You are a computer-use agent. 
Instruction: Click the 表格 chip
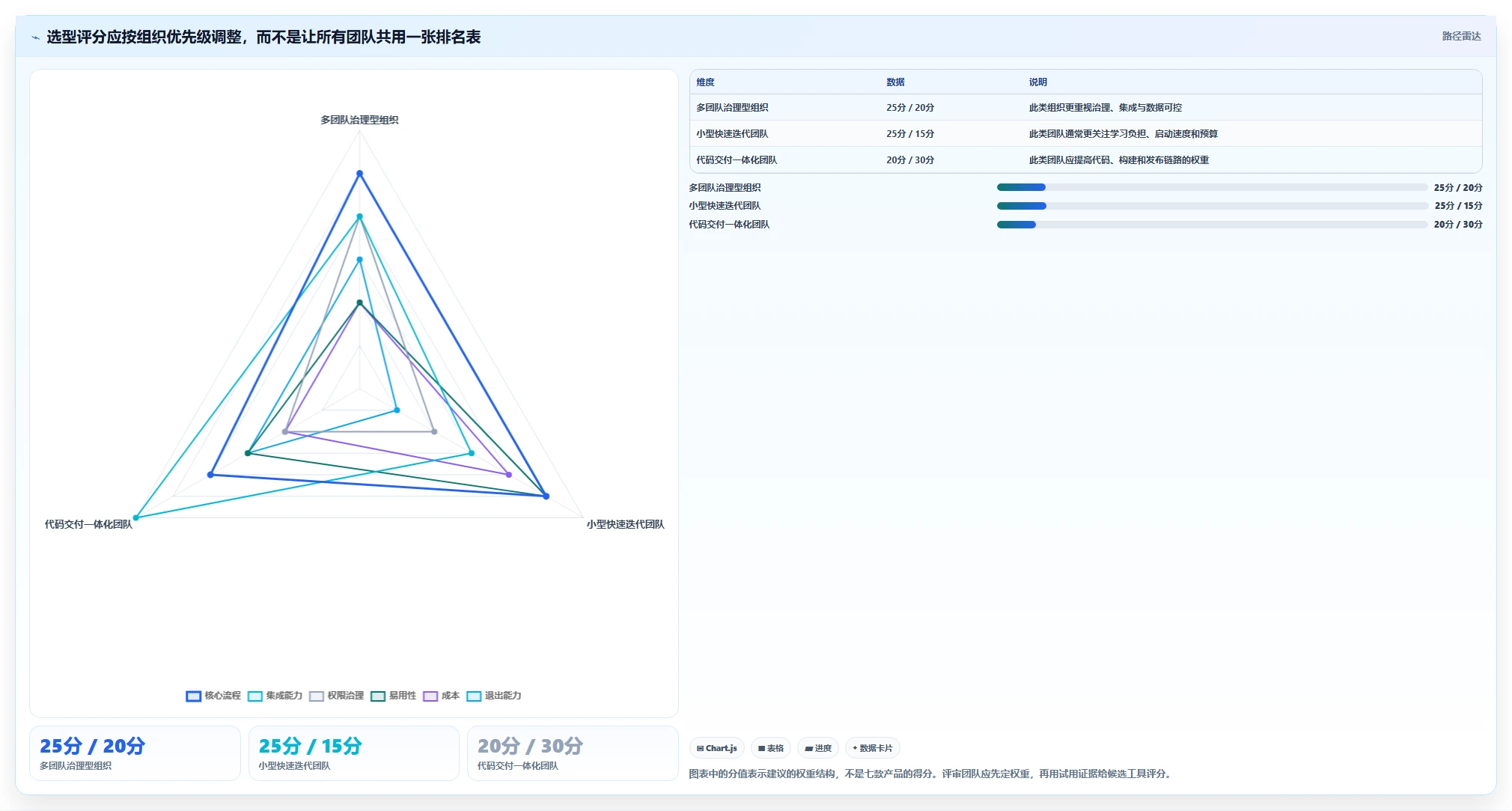(x=770, y=748)
